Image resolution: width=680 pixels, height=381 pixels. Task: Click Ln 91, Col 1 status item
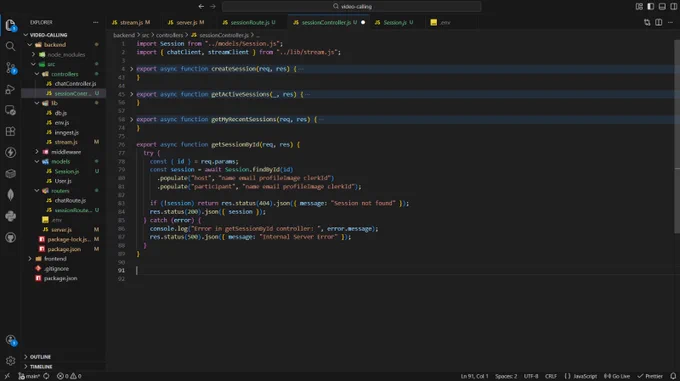(474, 376)
